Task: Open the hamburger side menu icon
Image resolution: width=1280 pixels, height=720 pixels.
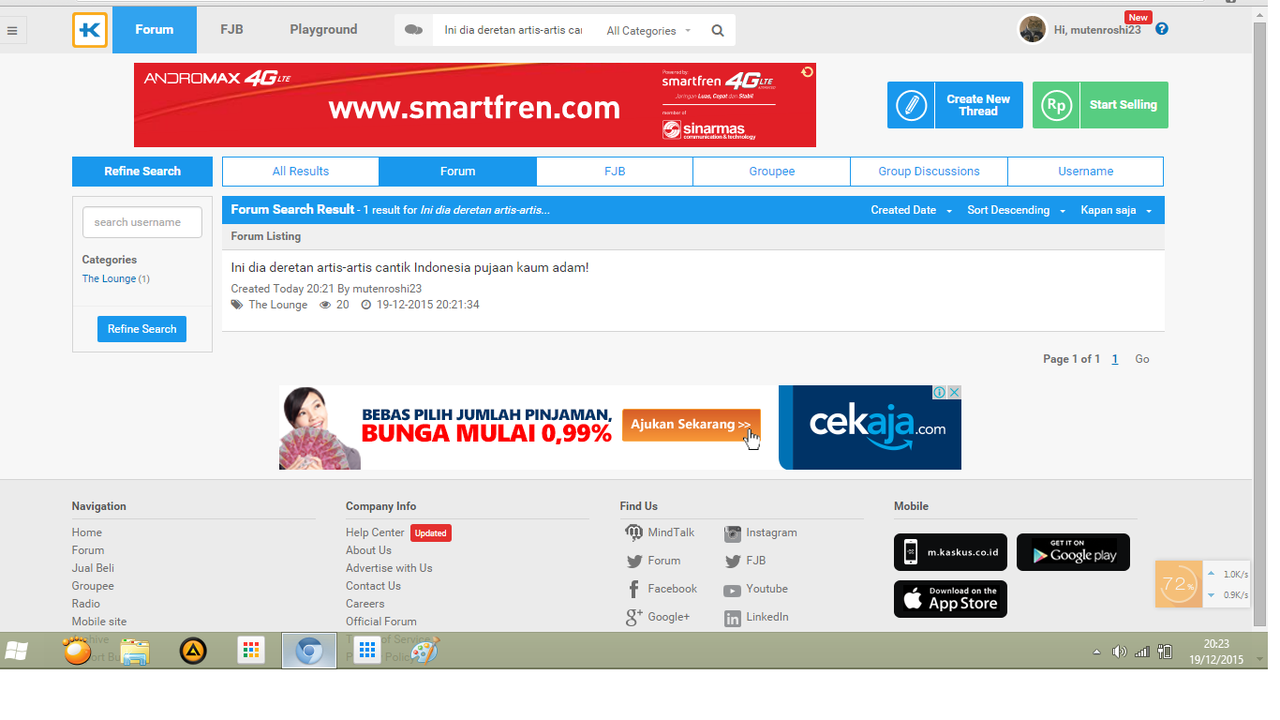Action: (12, 31)
